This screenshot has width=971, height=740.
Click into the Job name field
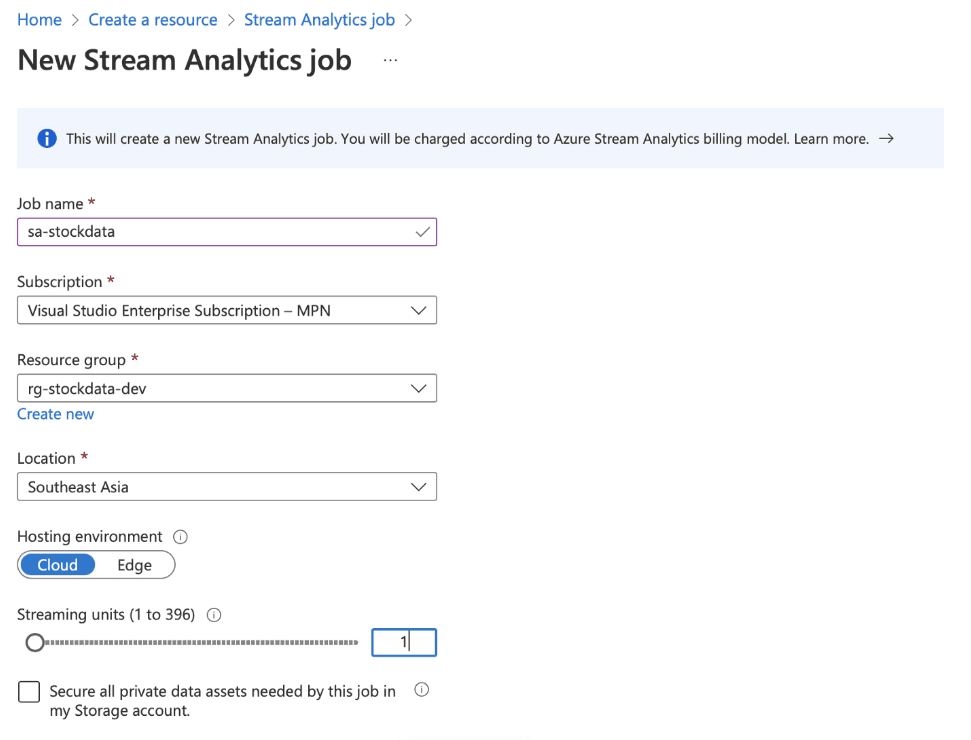[x=227, y=232]
